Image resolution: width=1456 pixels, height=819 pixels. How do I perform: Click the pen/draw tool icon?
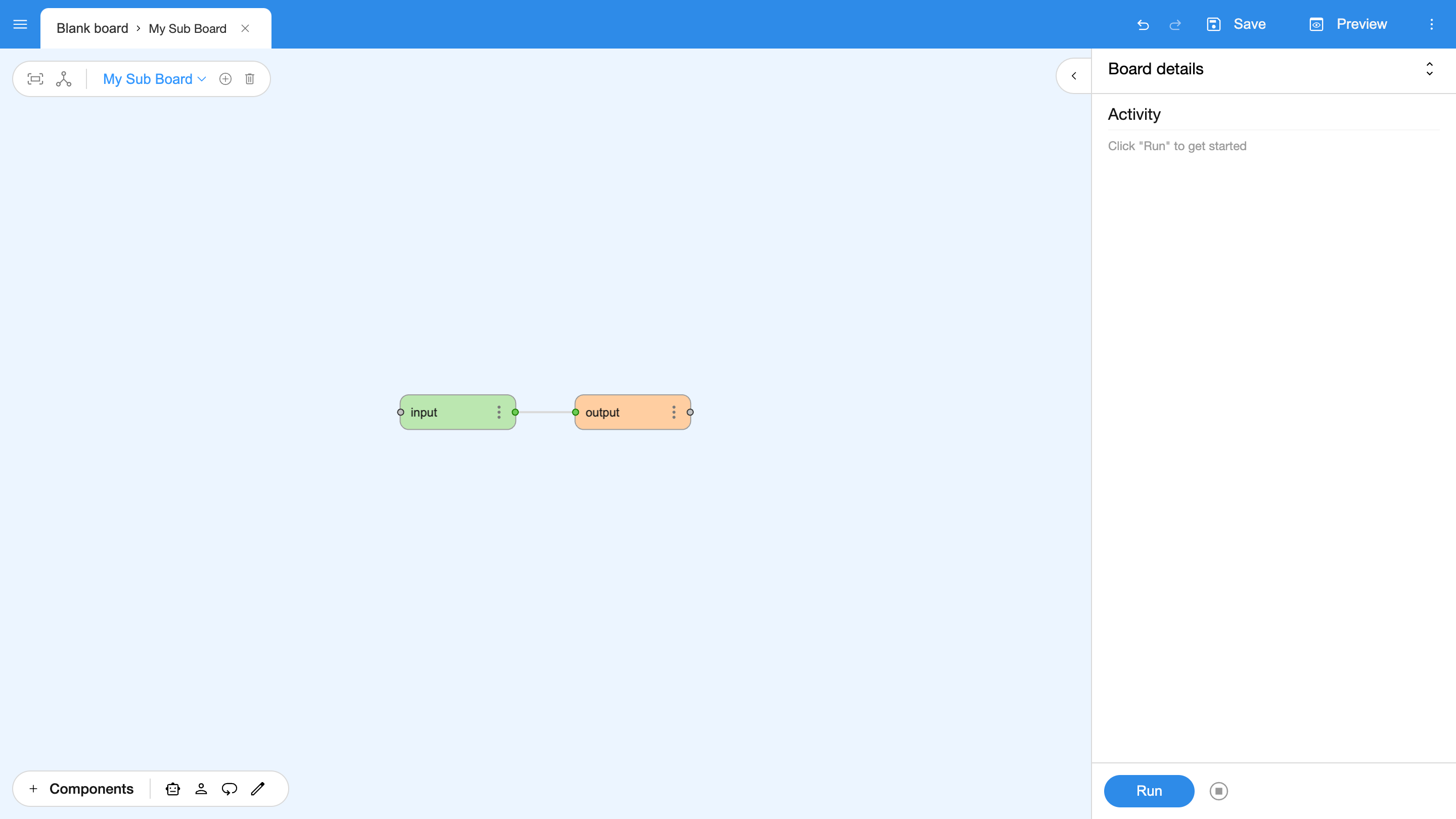pyautogui.click(x=259, y=789)
